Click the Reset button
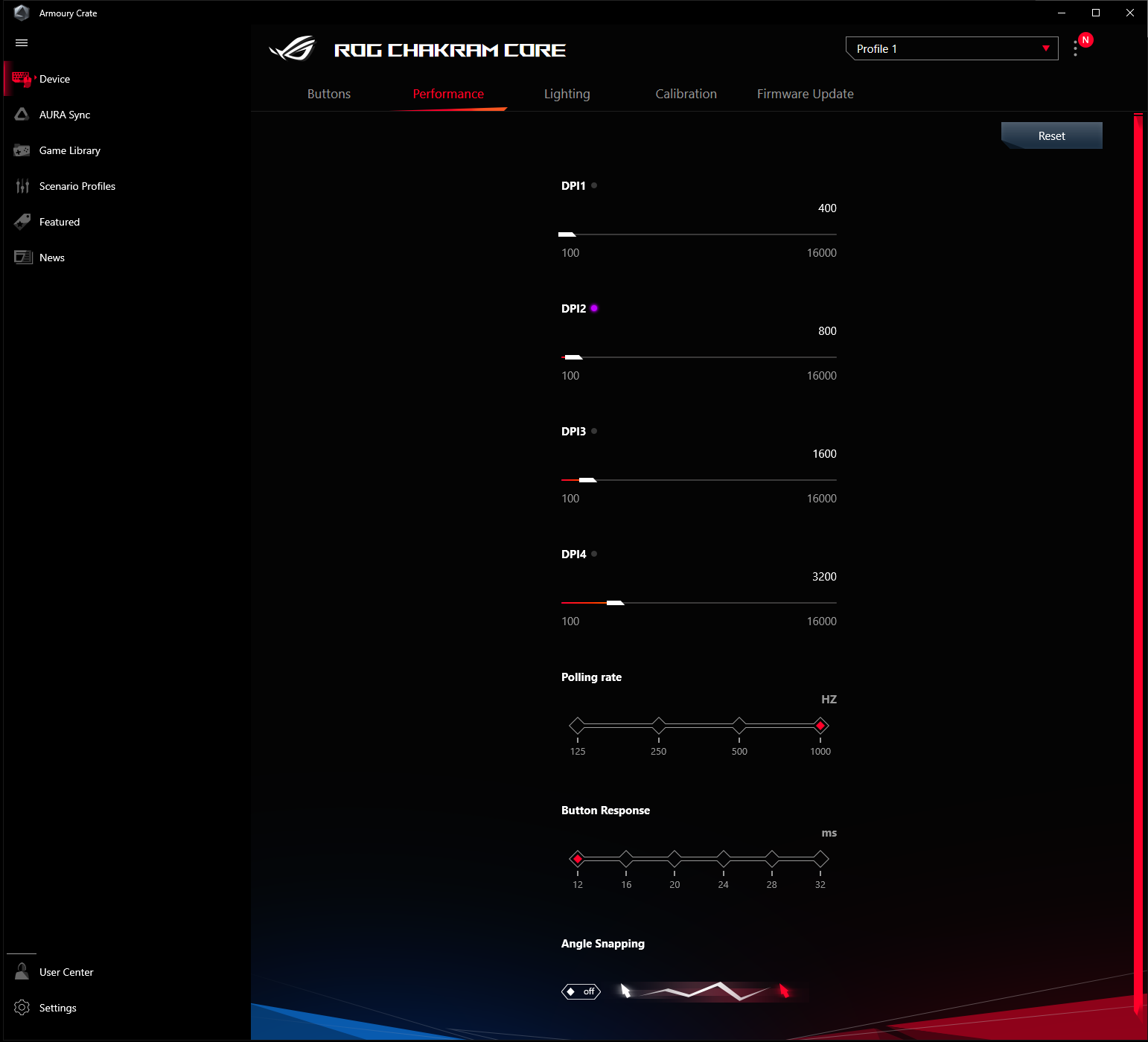 1052,135
